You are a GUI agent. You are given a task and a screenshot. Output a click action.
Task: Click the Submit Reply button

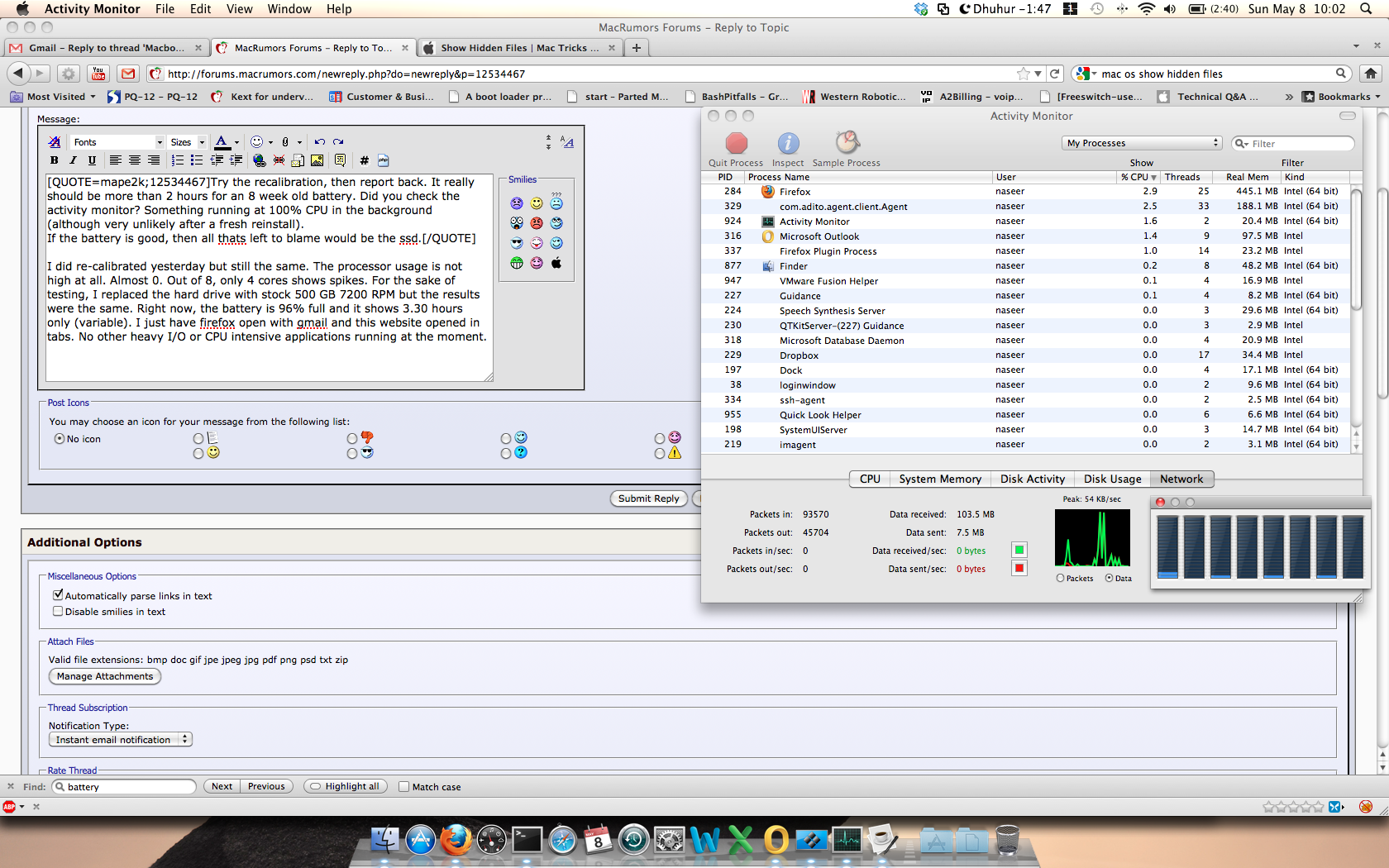[x=649, y=498]
